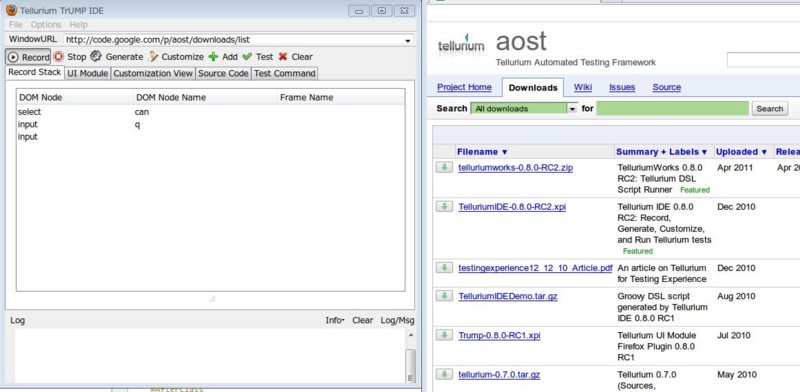Screen dimensions: 800x392
Task: Click the resize grip below Record Stack table
Action: coord(212,299)
